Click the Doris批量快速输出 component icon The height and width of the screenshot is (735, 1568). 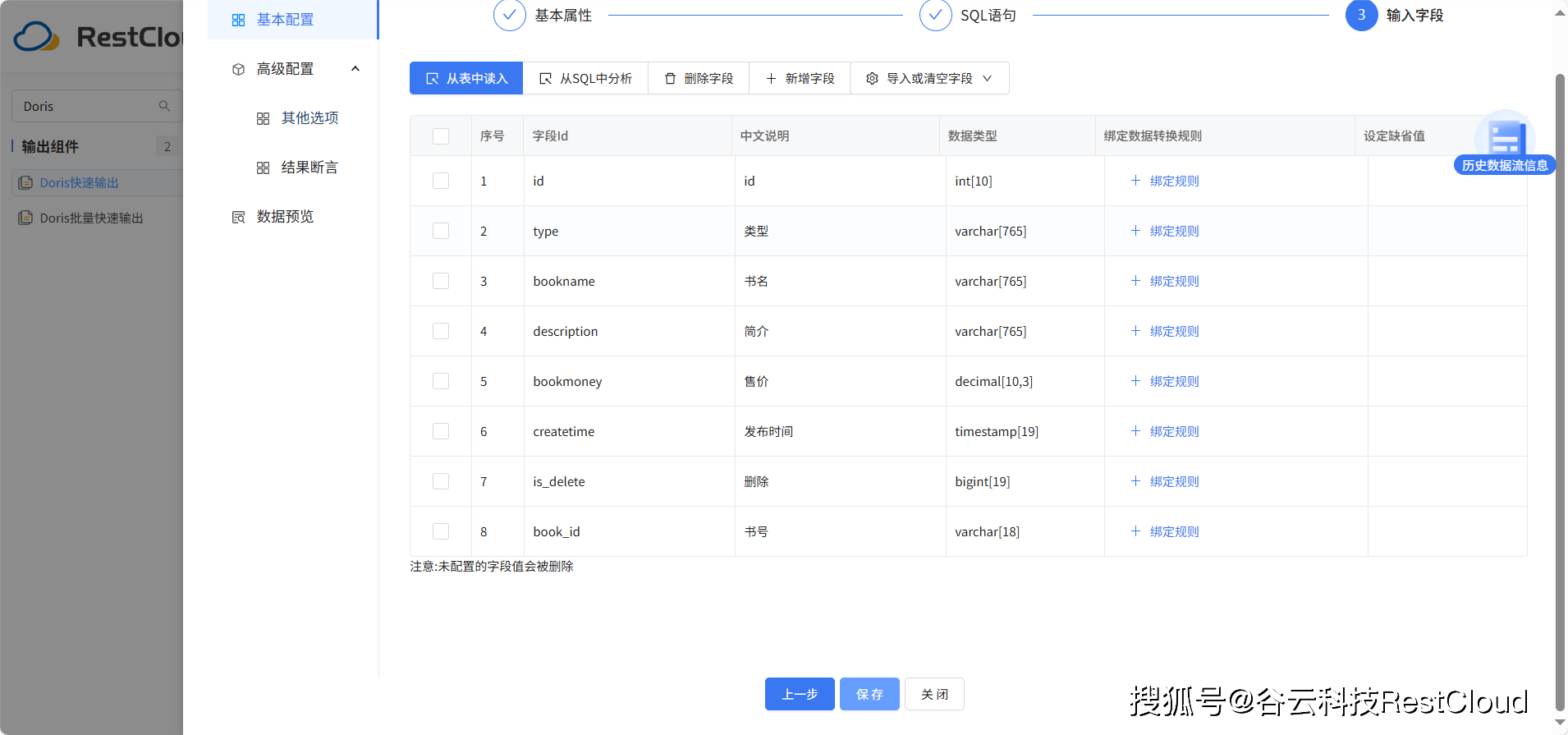(x=25, y=218)
